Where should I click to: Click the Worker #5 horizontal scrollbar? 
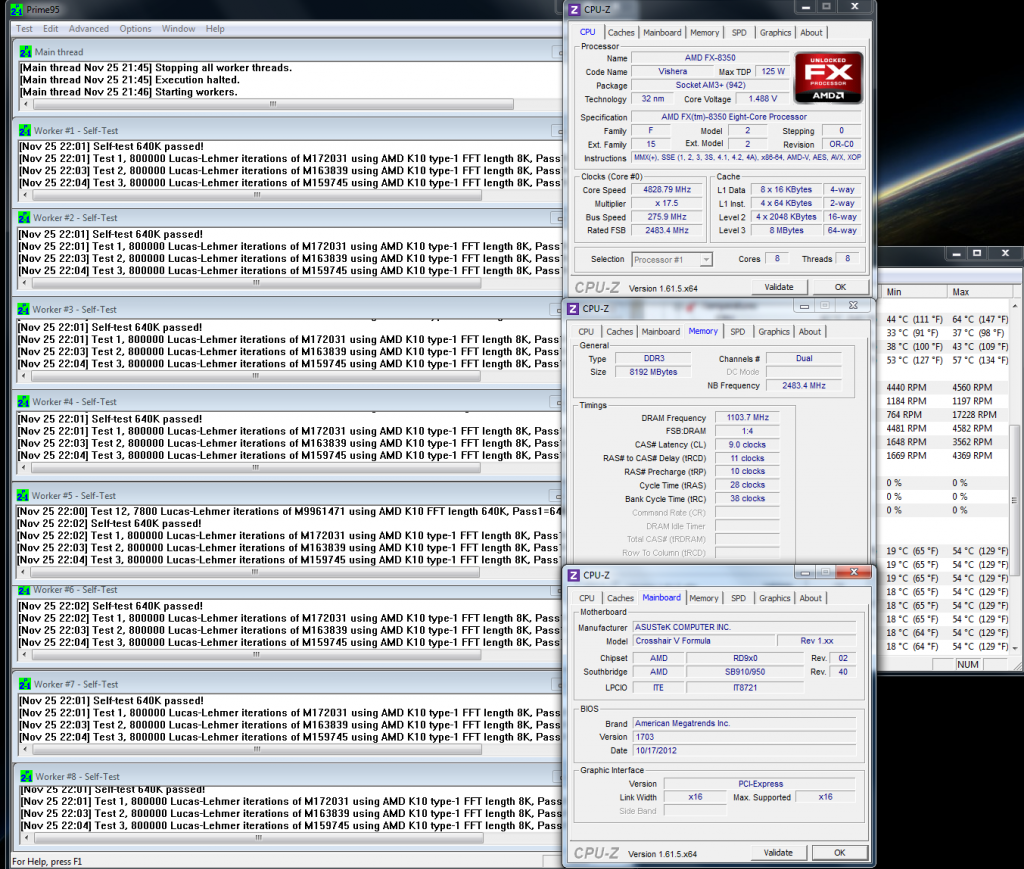pos(255,572)
